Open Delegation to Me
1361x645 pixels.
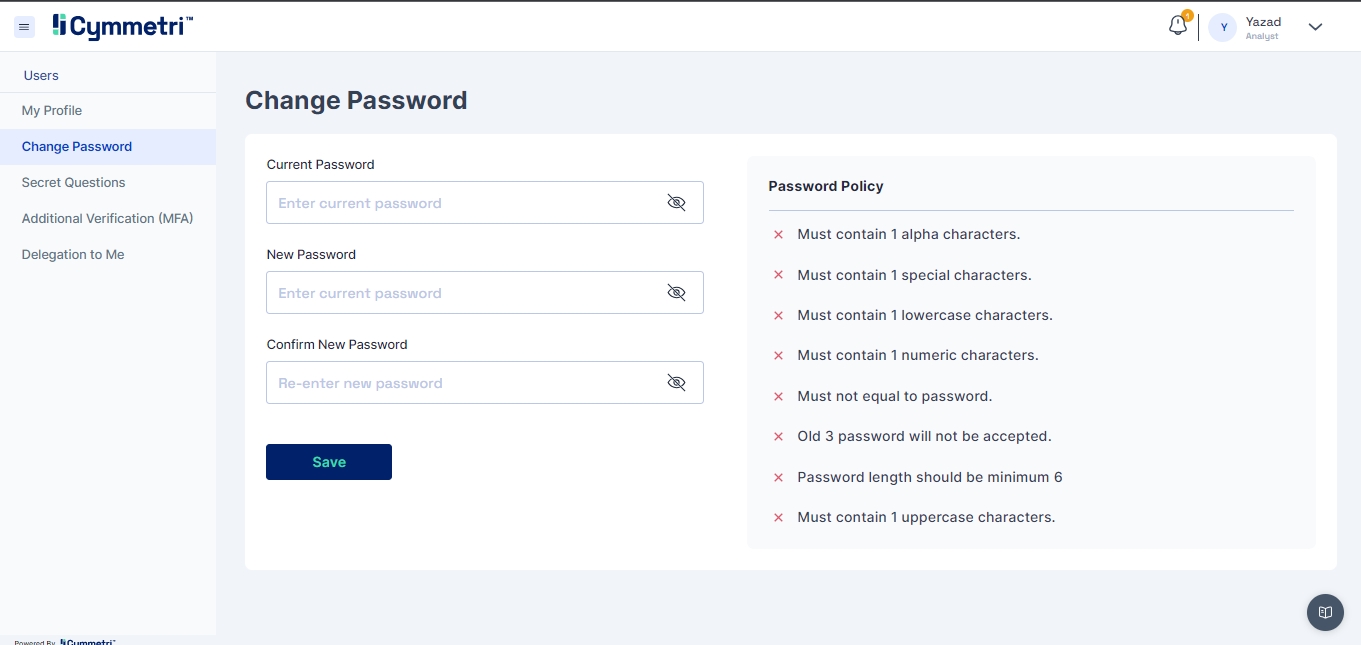[73, 255]
